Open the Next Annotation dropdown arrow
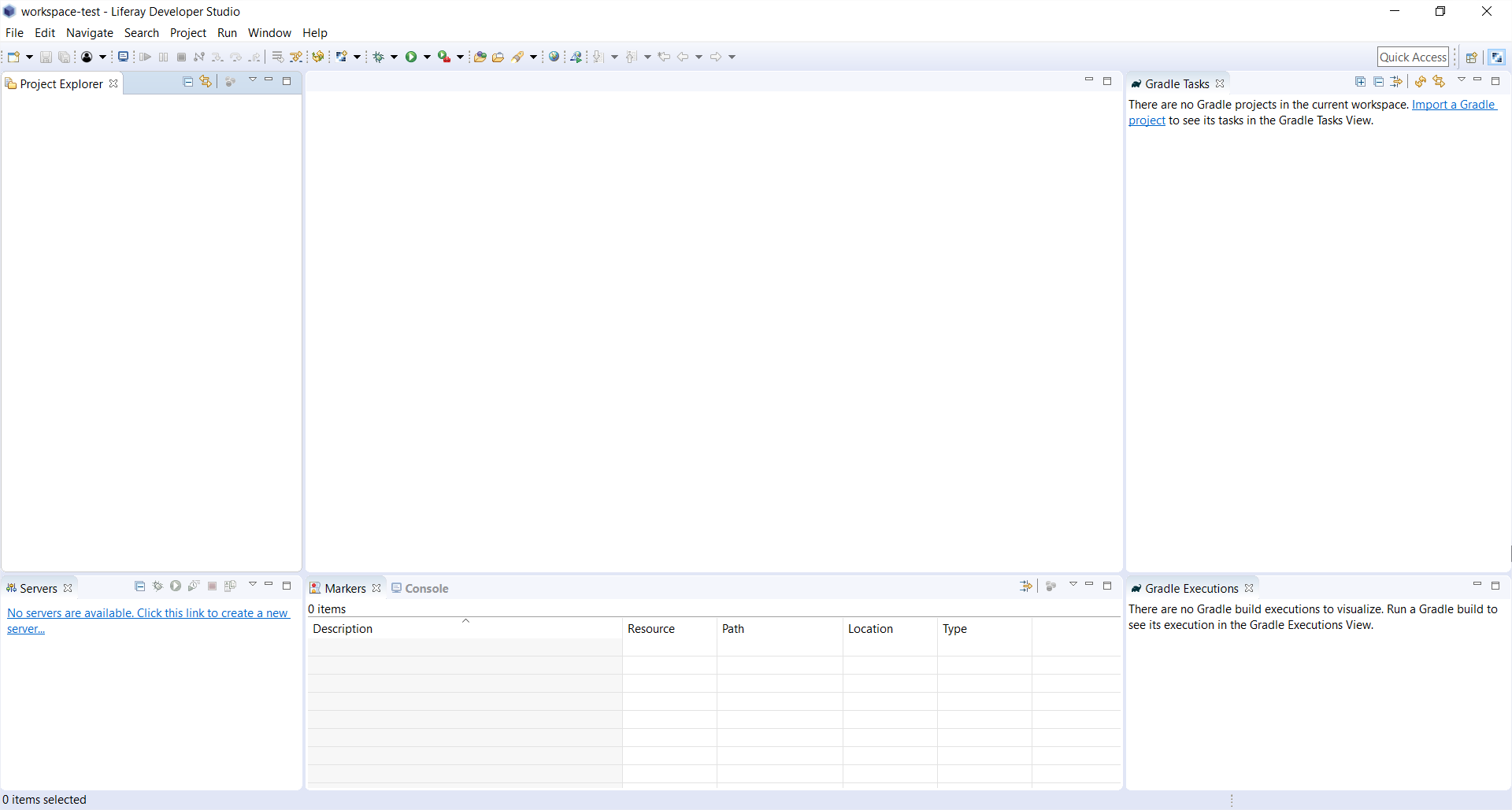This screenshot has width=1512, height=810. tap(614, 57)
